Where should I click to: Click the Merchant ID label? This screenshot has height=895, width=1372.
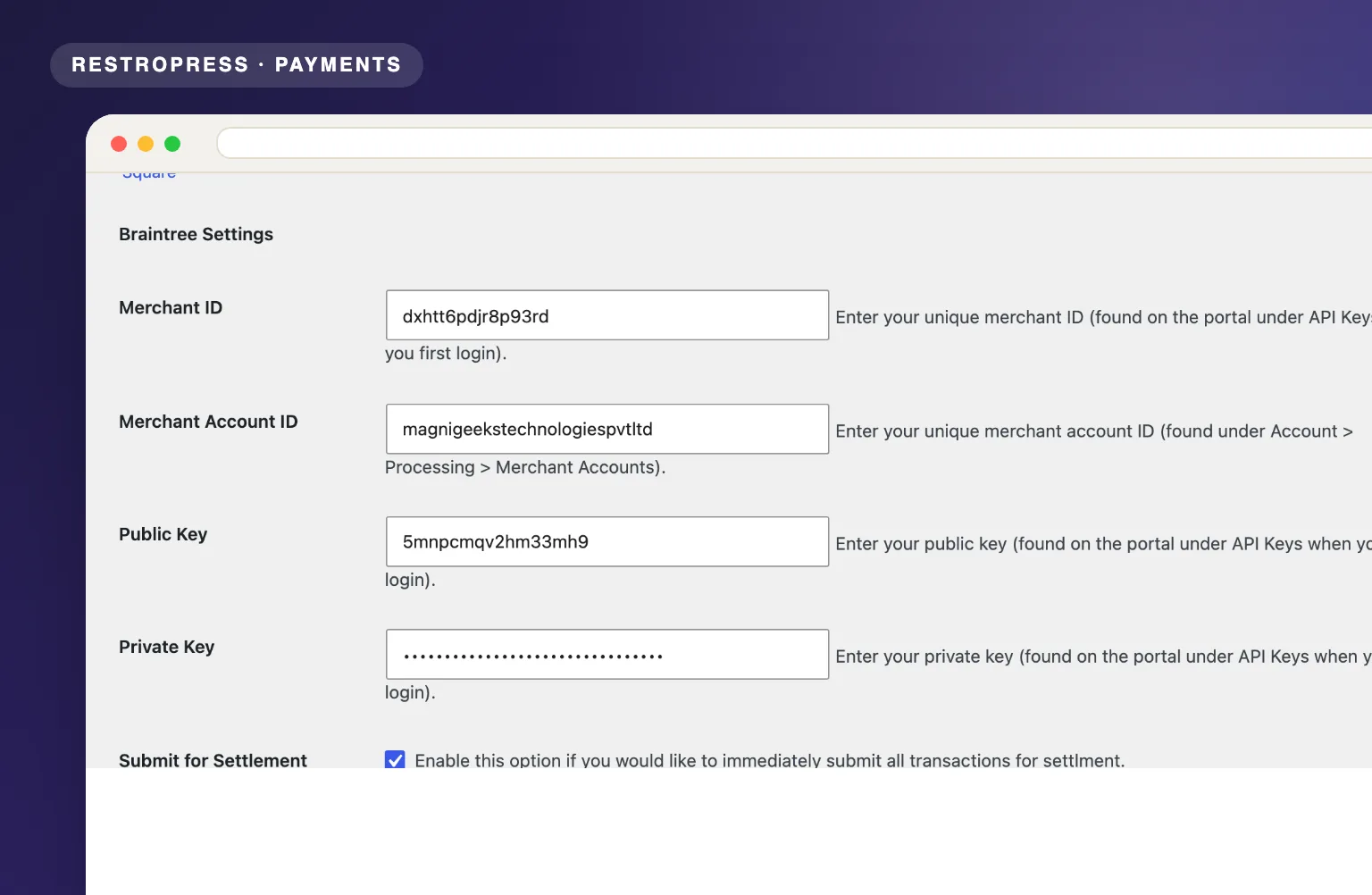point(171,307)
